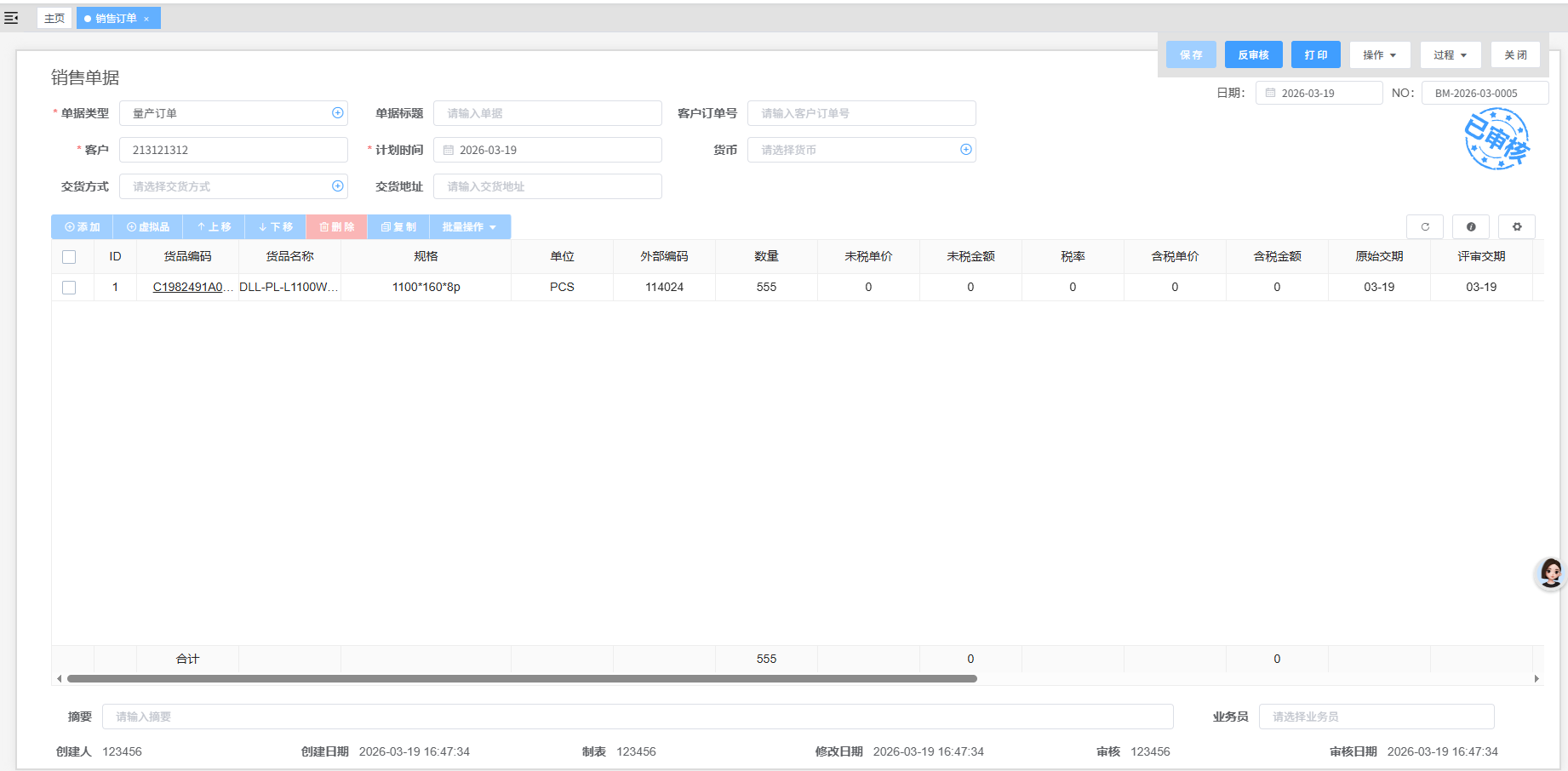Click the table refresh icon
The width and height of the screenshot is (1568, 771).
[x=1425, y=227]
